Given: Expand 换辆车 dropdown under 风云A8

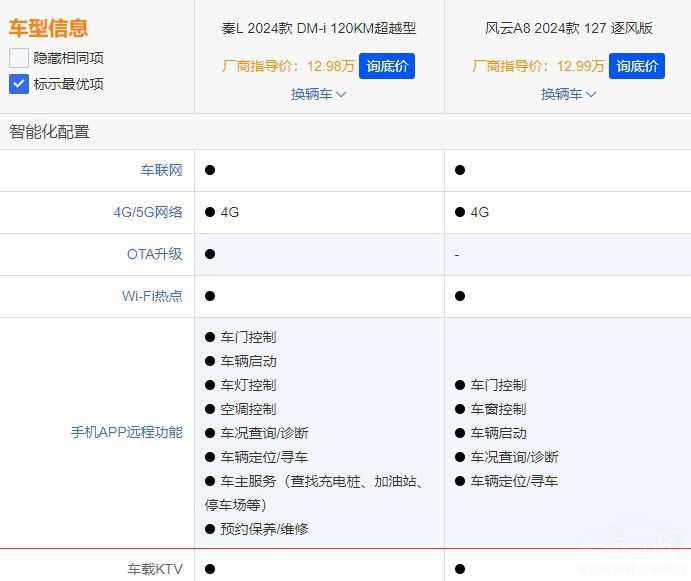Looking at the screenshot, I should 568,94.
